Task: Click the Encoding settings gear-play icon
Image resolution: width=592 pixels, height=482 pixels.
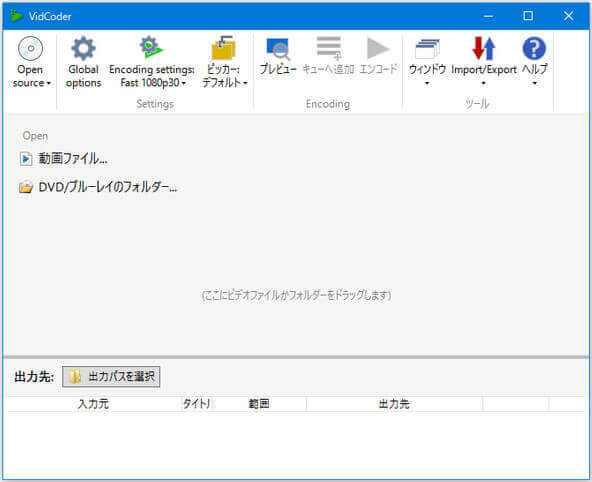Action: click(x=151, y=47)
